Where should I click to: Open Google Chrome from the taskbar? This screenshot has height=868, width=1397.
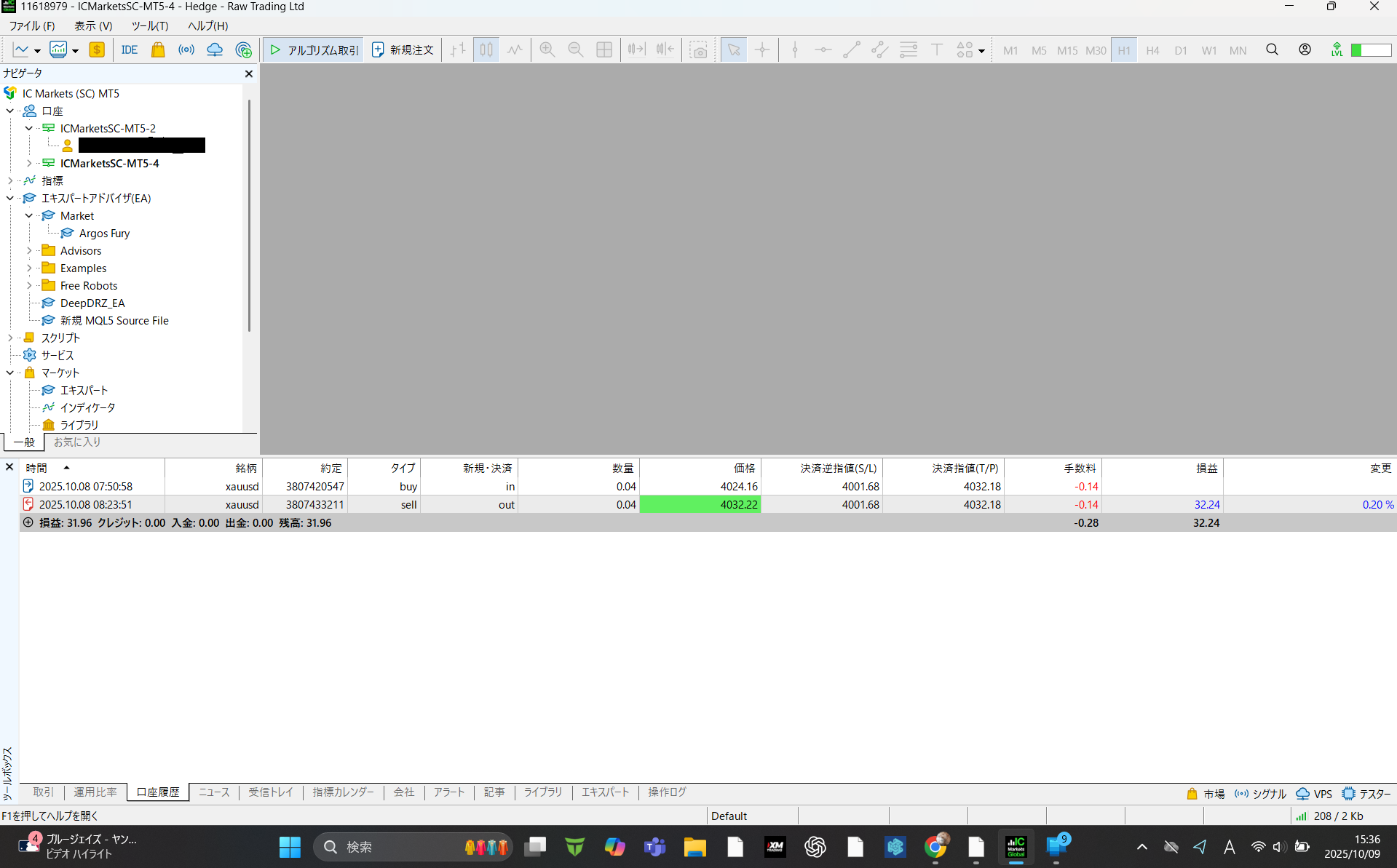pos(935,847)
